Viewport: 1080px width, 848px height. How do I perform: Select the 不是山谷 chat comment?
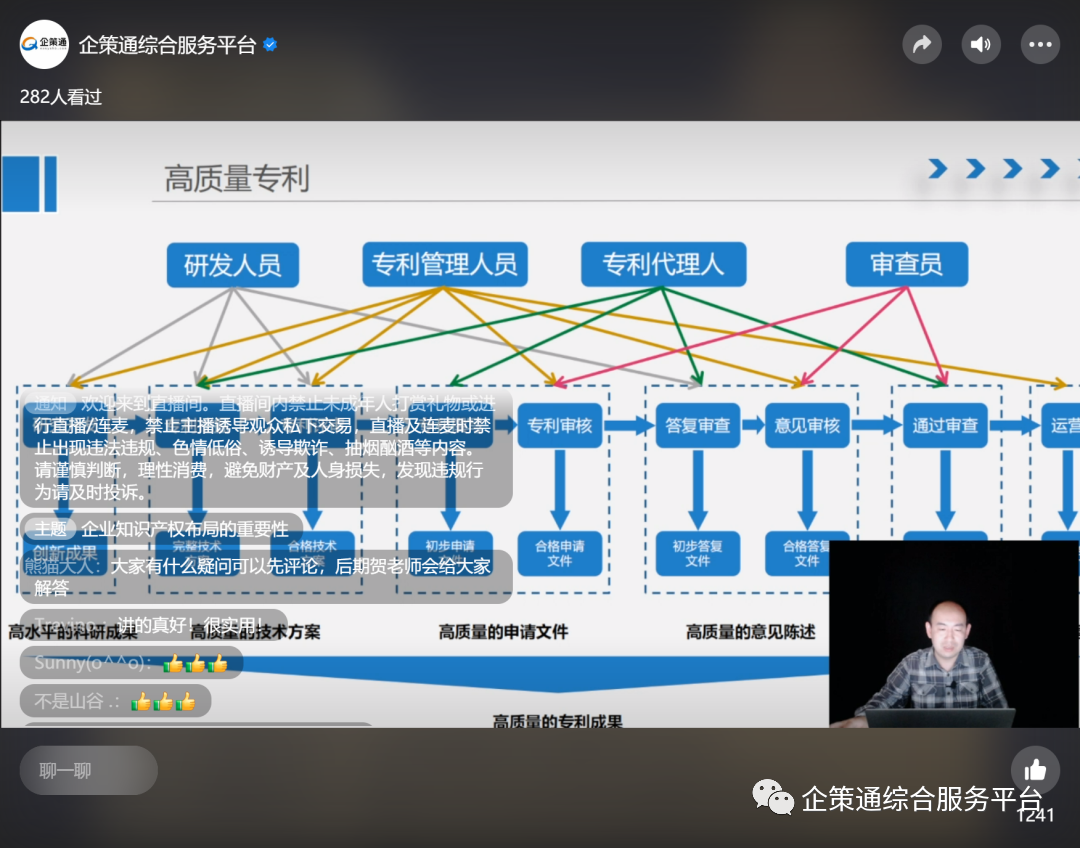click(115, 701)
